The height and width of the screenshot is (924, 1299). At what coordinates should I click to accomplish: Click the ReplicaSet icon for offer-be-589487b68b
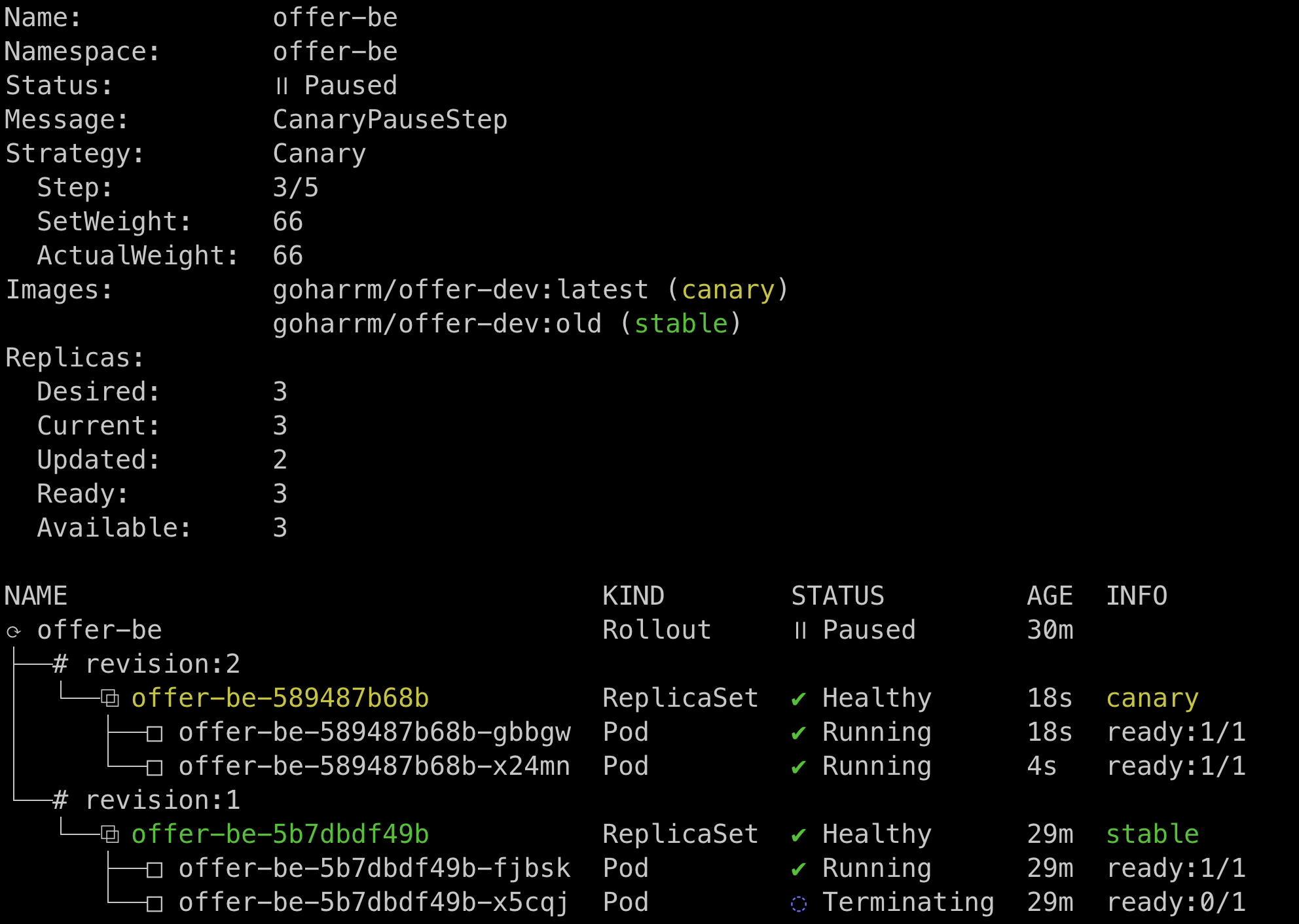[110, 698]
